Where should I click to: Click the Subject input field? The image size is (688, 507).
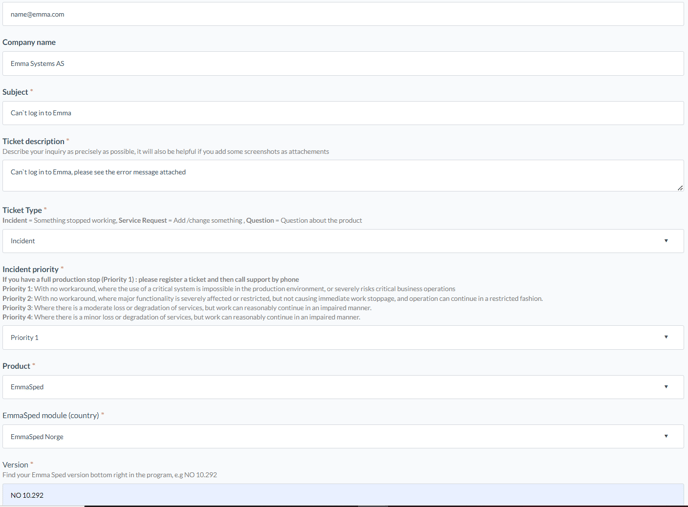343,113
